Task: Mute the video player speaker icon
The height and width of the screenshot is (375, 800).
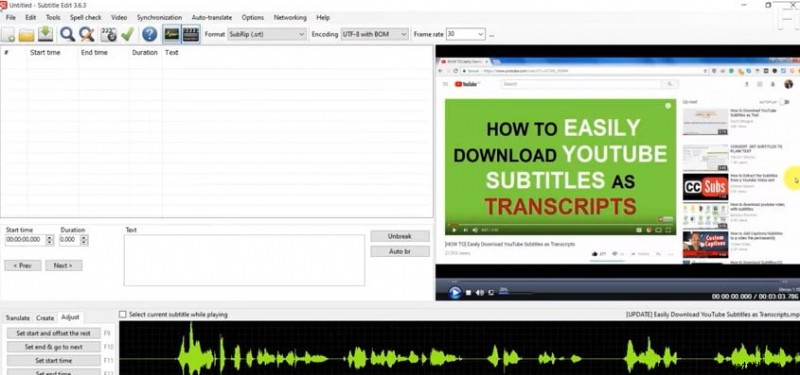Action: pos(480,293)
